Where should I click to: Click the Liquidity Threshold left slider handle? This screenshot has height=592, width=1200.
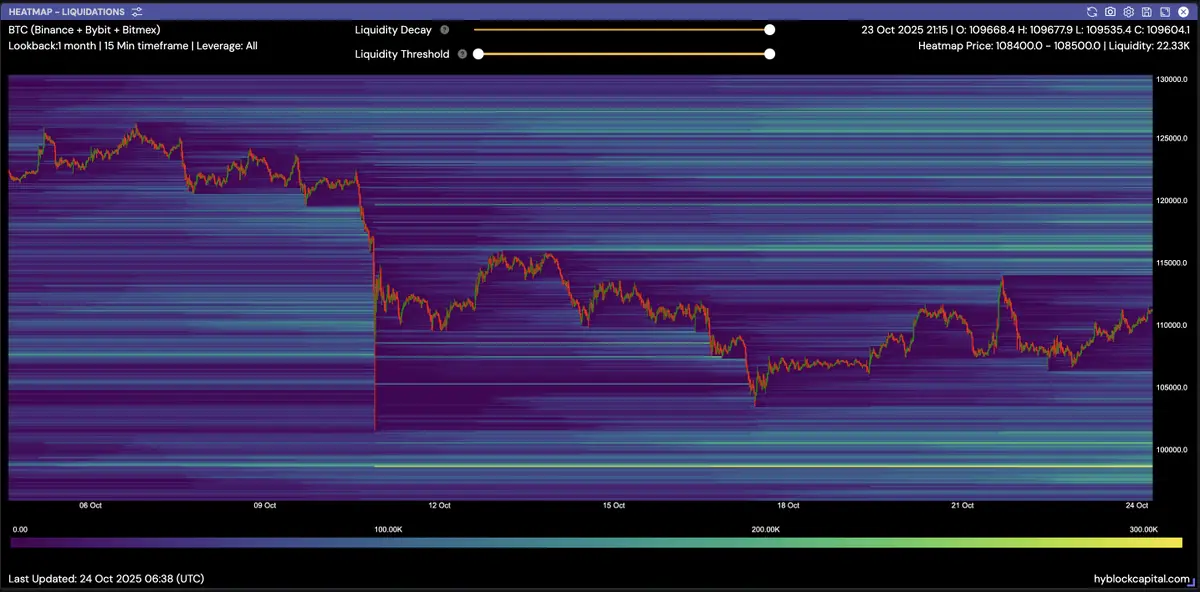tap(478, 54)
